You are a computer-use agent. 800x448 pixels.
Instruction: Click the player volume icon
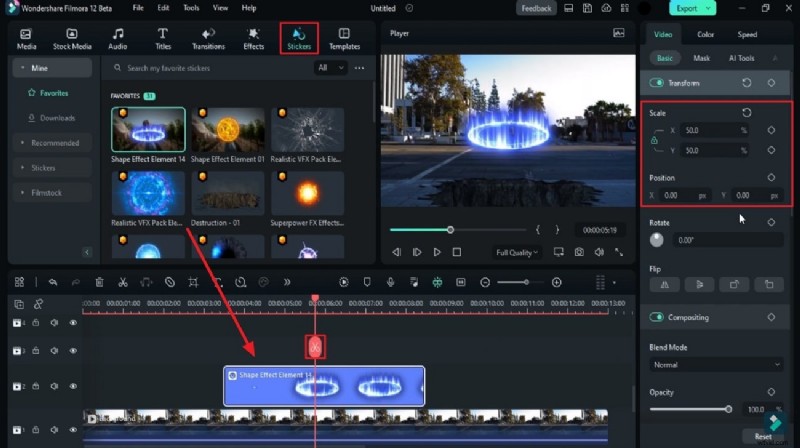[x=599, y=252]
